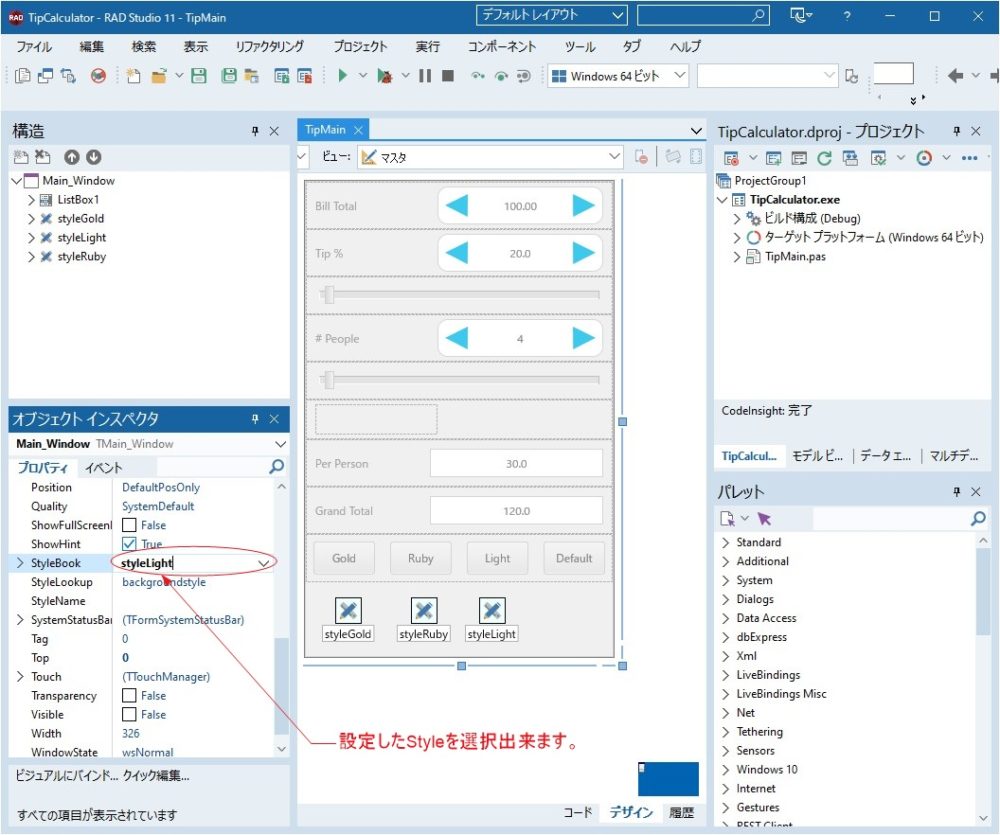Toggle the ShowHint checkbox to False
The height and width of the screenshot is (835, 1000).
click(x=130, y=544)
